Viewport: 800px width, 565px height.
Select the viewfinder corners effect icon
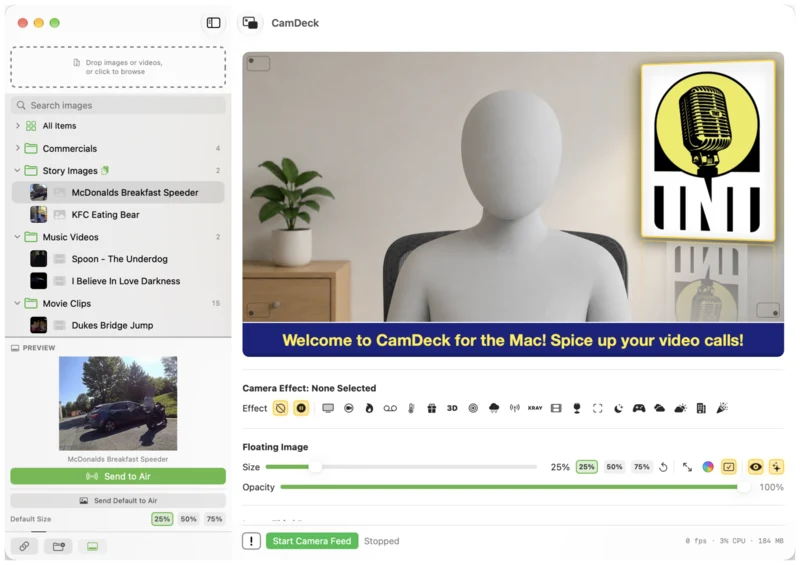[597, 408]
